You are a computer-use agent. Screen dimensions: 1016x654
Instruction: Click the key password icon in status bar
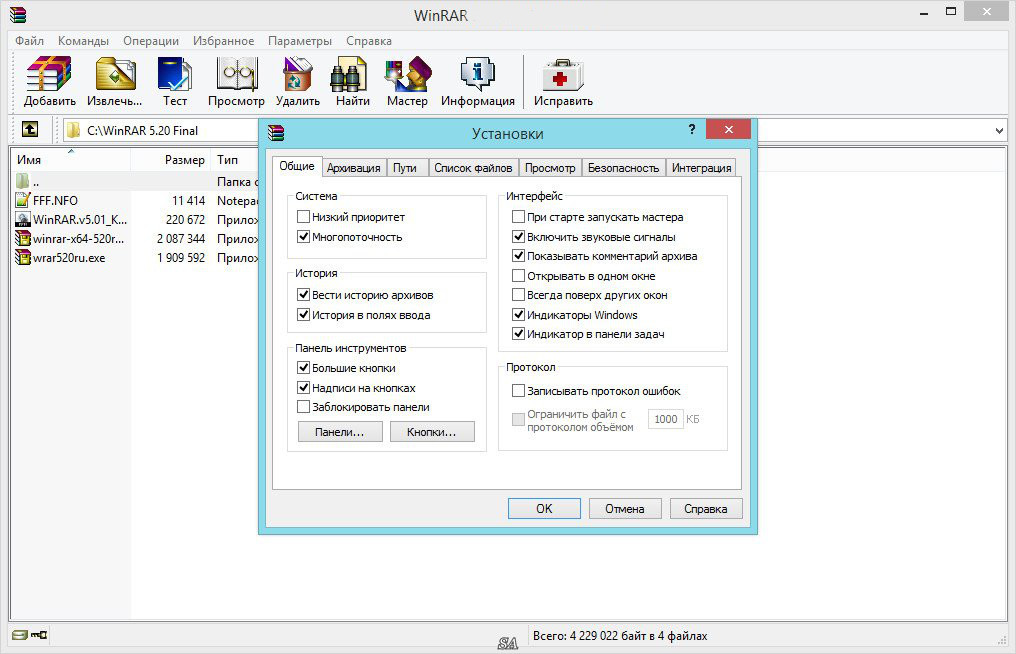pos(39,635)
